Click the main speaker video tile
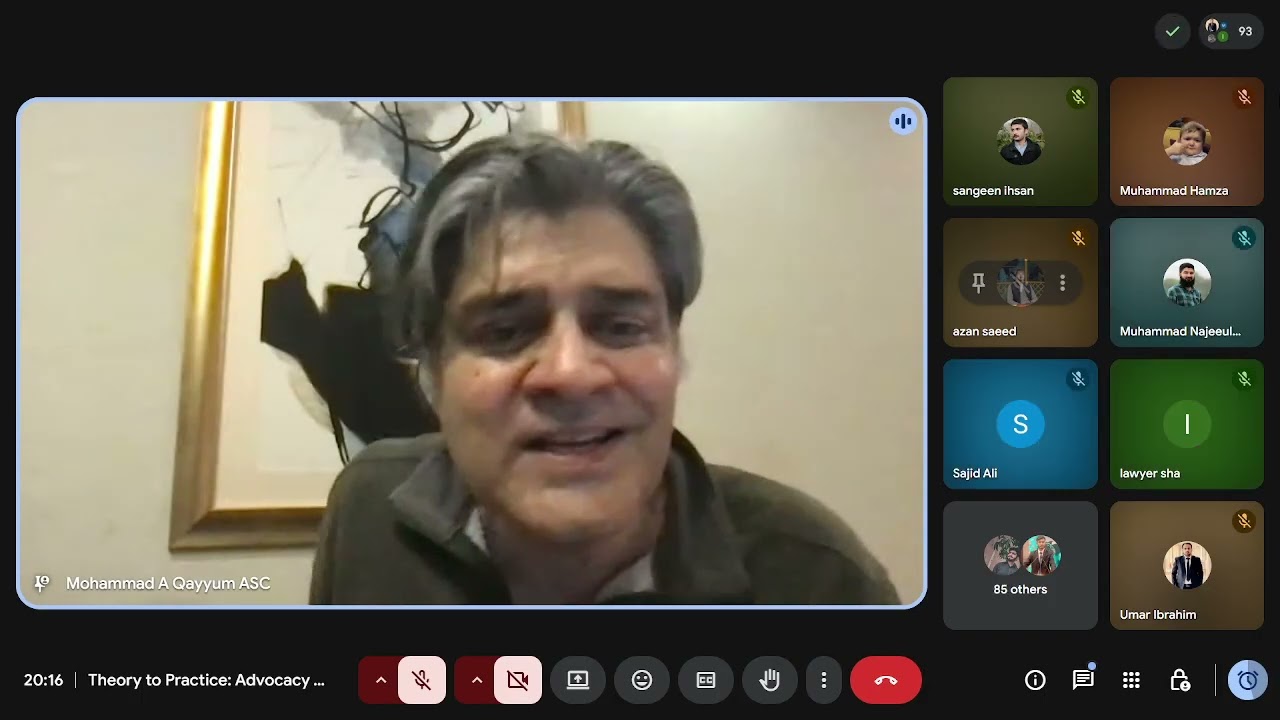1280x720 pixels. [x=472, y=353]
